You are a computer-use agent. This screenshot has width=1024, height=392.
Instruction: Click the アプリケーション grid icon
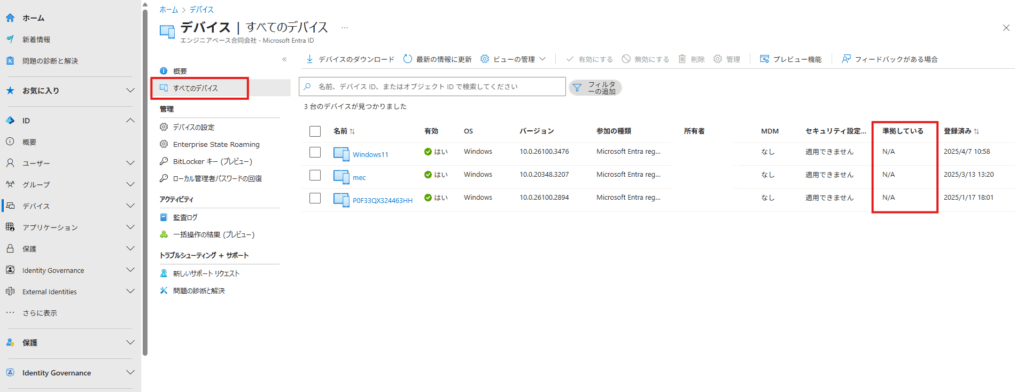click(10, 227)
